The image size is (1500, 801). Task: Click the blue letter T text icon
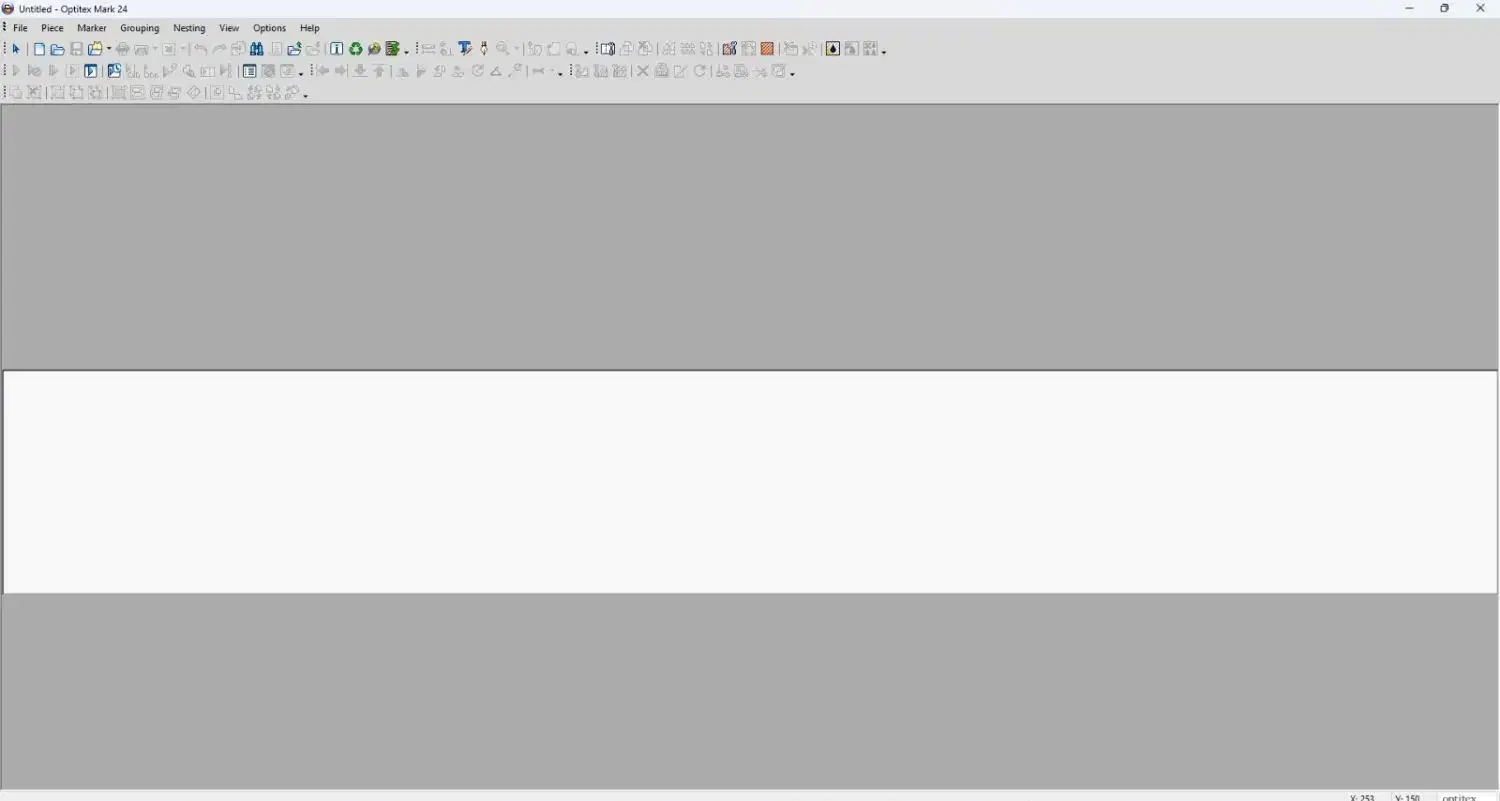465,49
